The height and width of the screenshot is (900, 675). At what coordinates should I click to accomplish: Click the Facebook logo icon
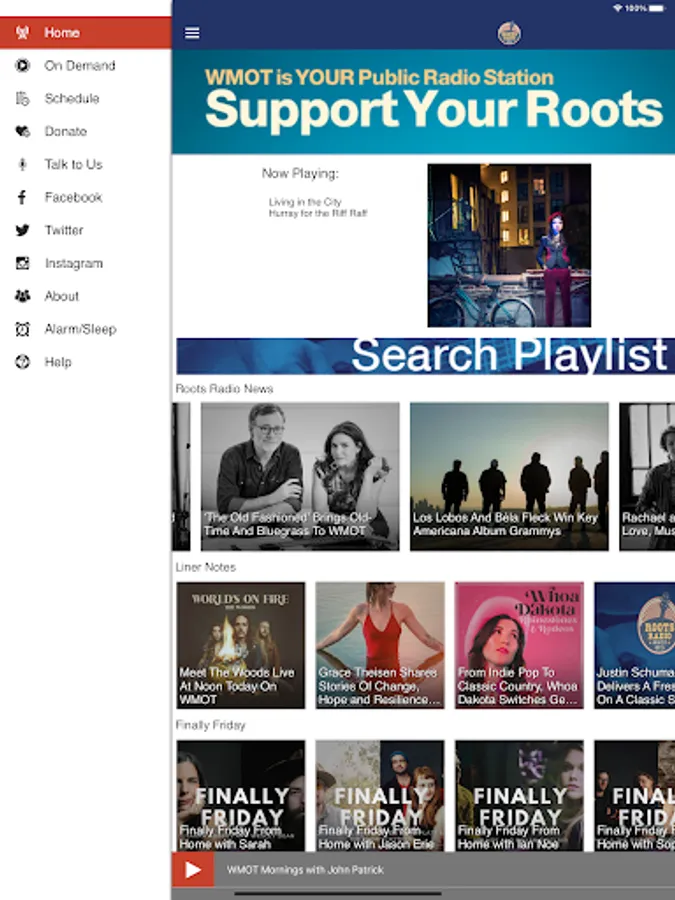point(22,197)
